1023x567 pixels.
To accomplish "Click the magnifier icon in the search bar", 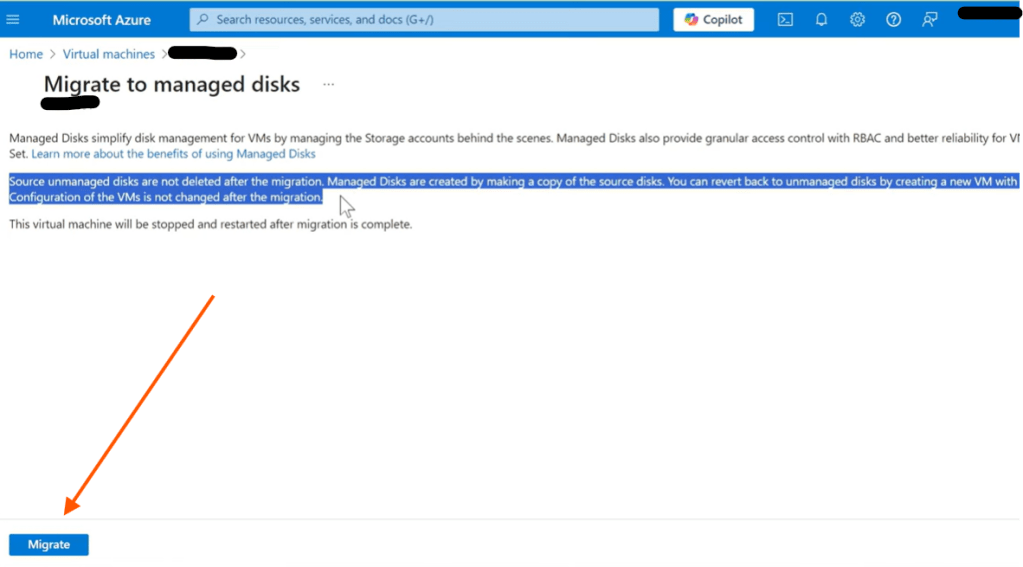I will 203,20.
